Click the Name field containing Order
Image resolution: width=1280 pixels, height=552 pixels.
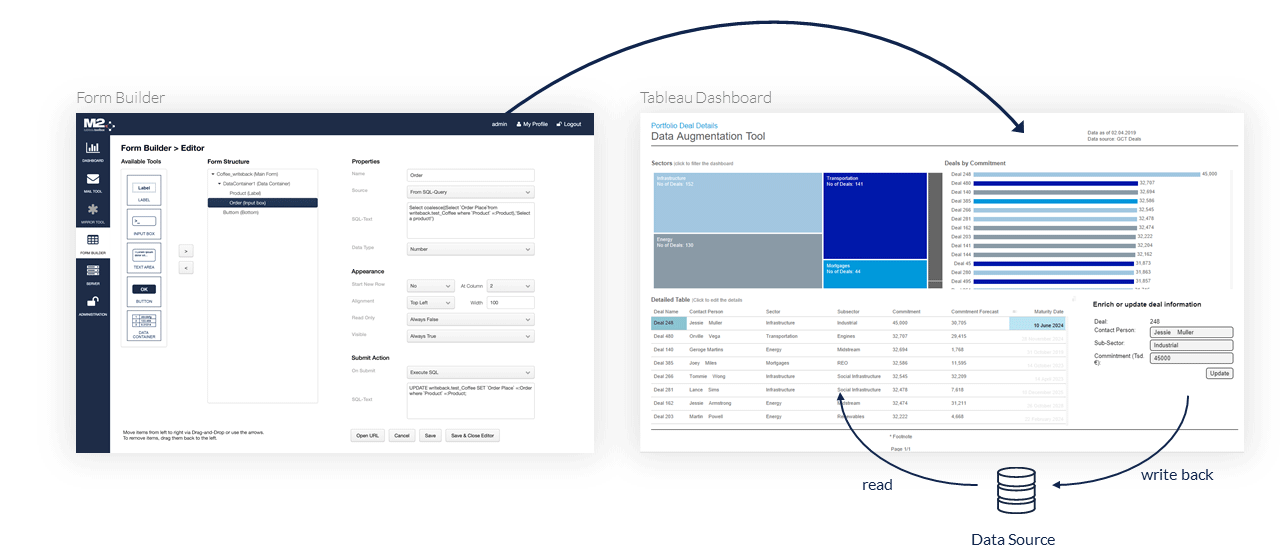(471, 175)
